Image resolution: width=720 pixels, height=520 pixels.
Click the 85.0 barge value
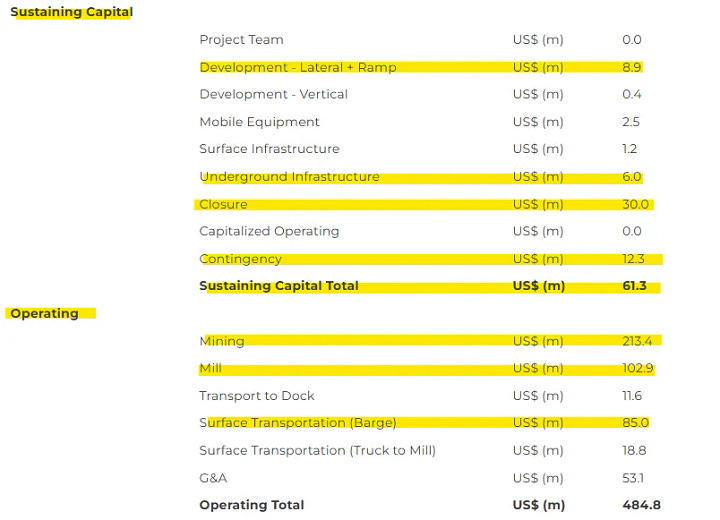[x=636, y=423]
